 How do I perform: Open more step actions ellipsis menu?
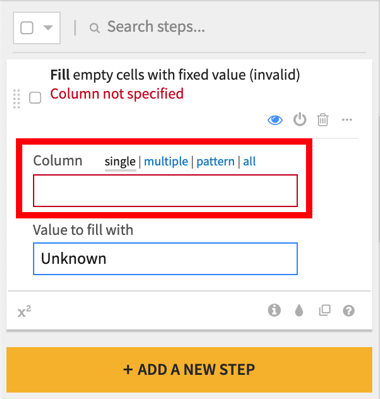[347, 120]
